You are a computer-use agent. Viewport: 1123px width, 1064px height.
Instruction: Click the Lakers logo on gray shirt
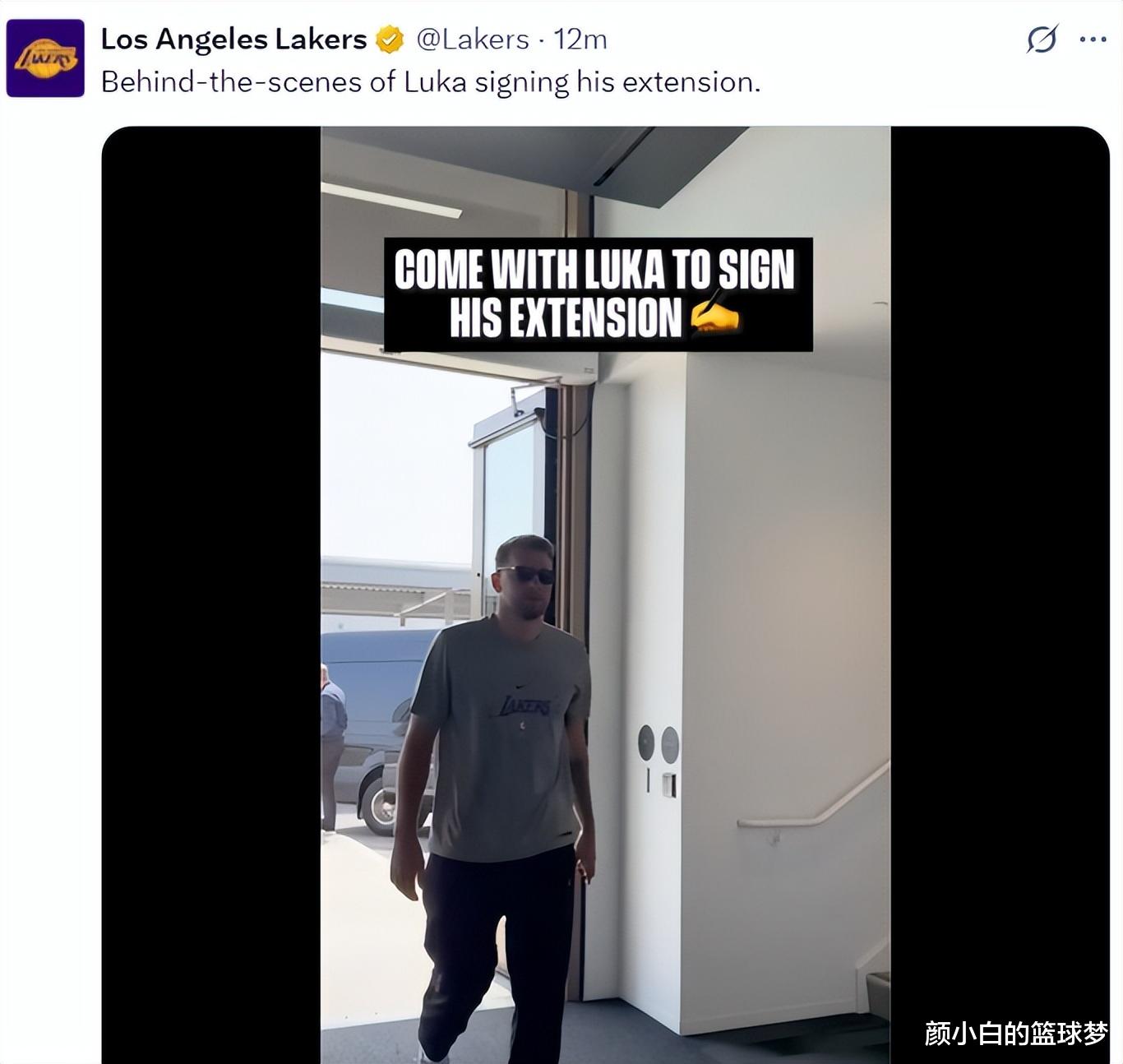[525, 705]
